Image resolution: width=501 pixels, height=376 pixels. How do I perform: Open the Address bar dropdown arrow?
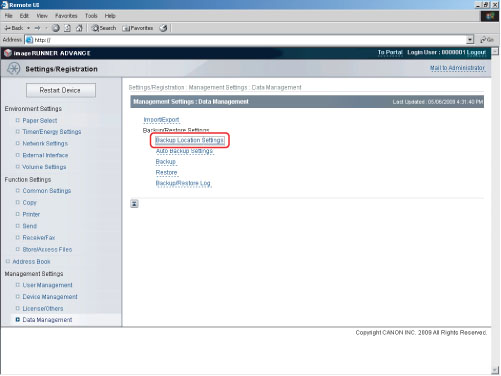point(470,40)
